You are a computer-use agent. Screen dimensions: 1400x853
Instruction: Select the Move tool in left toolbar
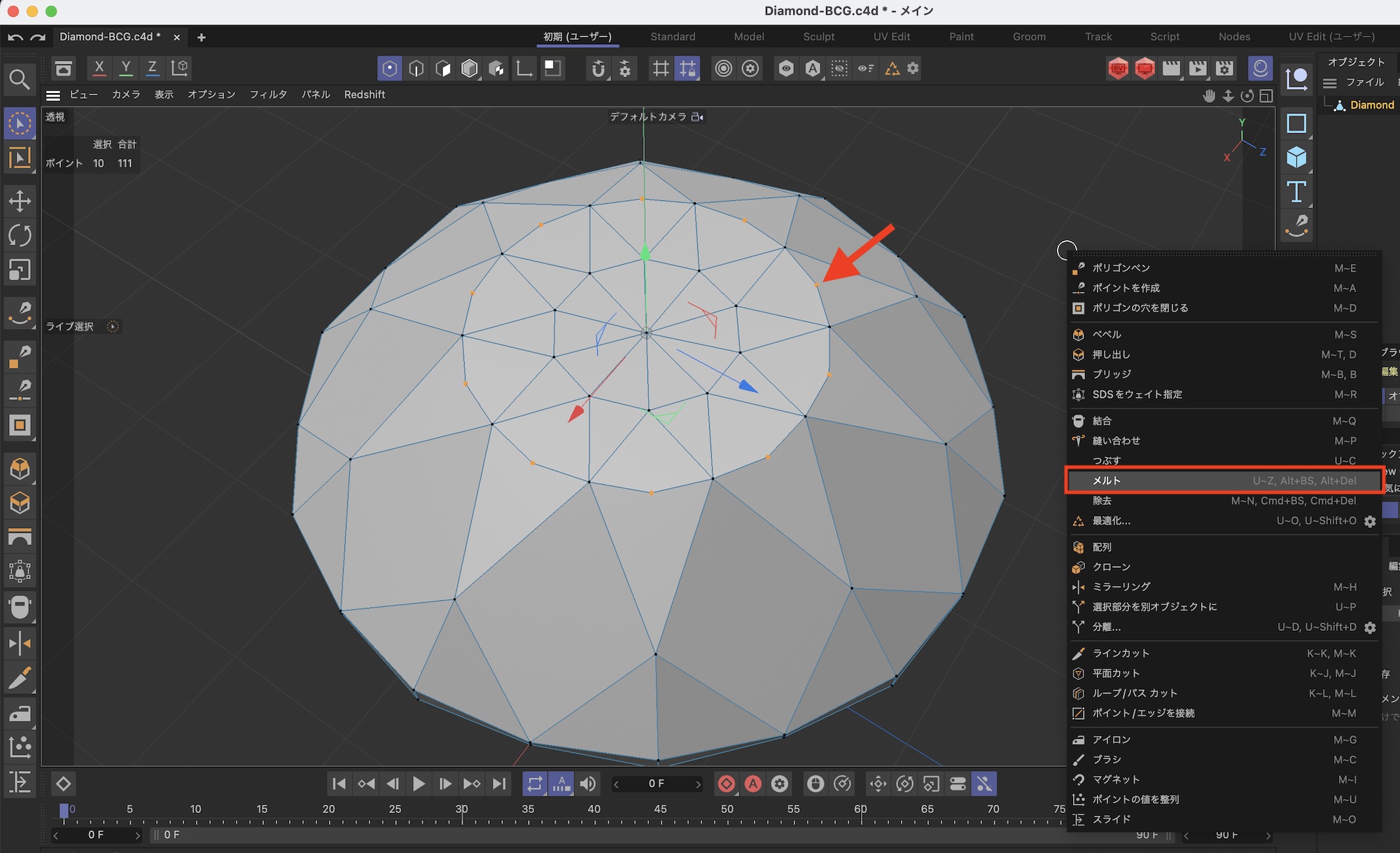pos(20,201)
